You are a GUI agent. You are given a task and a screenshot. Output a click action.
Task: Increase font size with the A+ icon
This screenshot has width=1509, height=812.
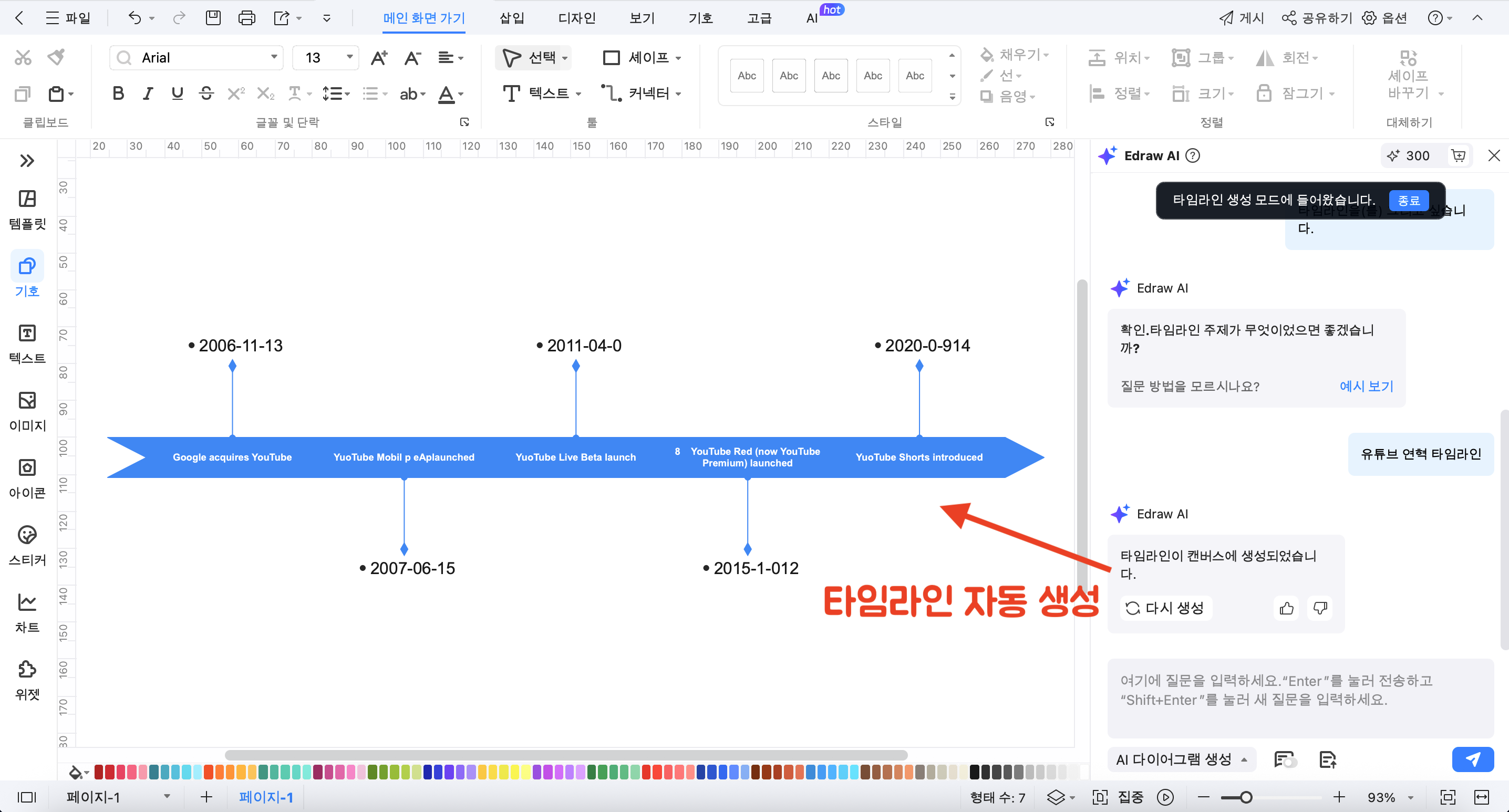pos(379,57)
